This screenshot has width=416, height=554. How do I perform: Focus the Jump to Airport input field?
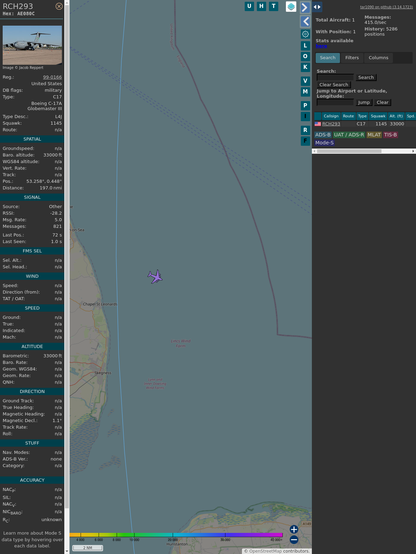pyautogui.click(x=335, y=102)
